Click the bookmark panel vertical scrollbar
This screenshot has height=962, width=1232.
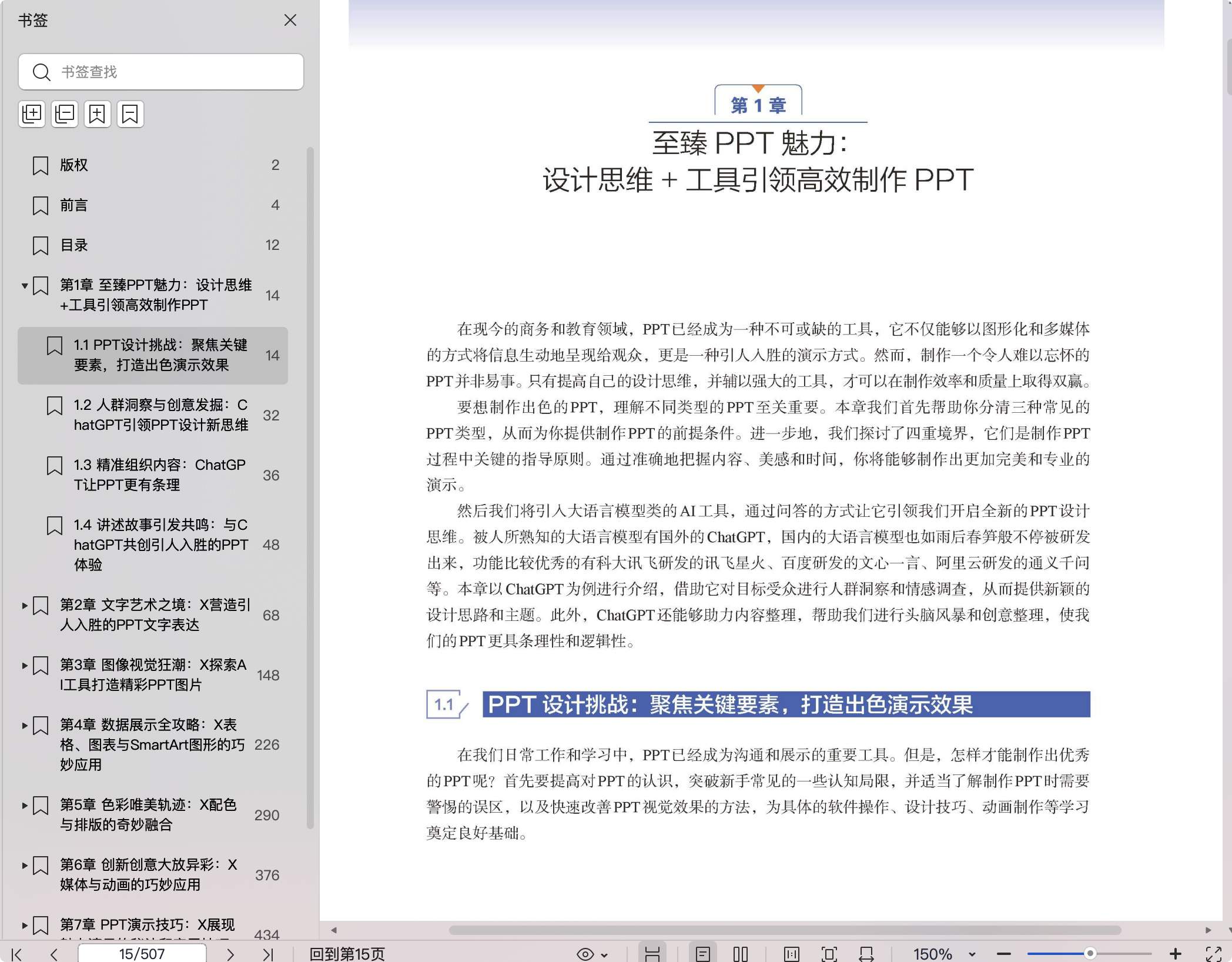(x=310, y=488)
